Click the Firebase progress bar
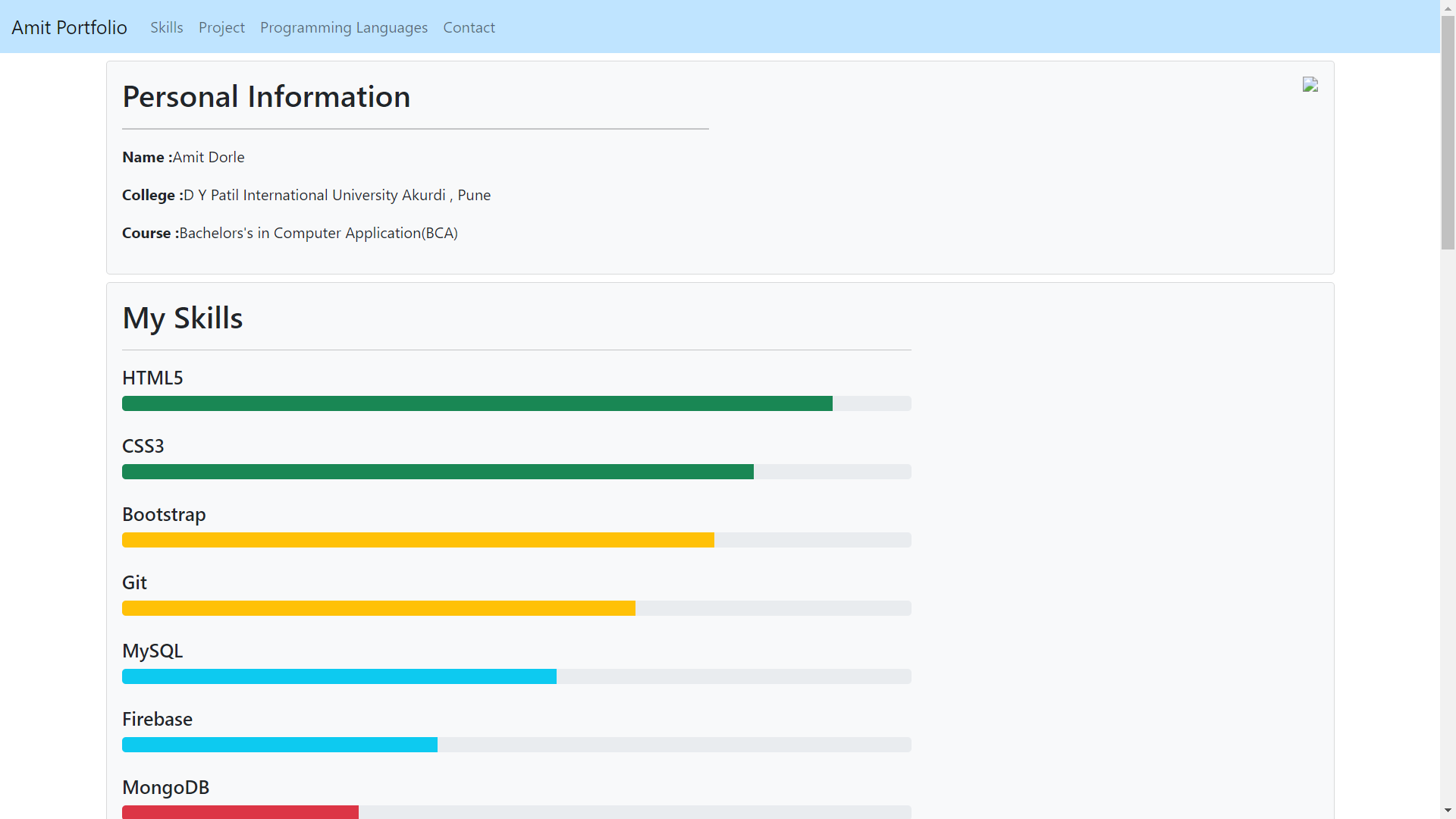Image resolution: width=1456 pixels, height=819 pixels. coord(279,745)
